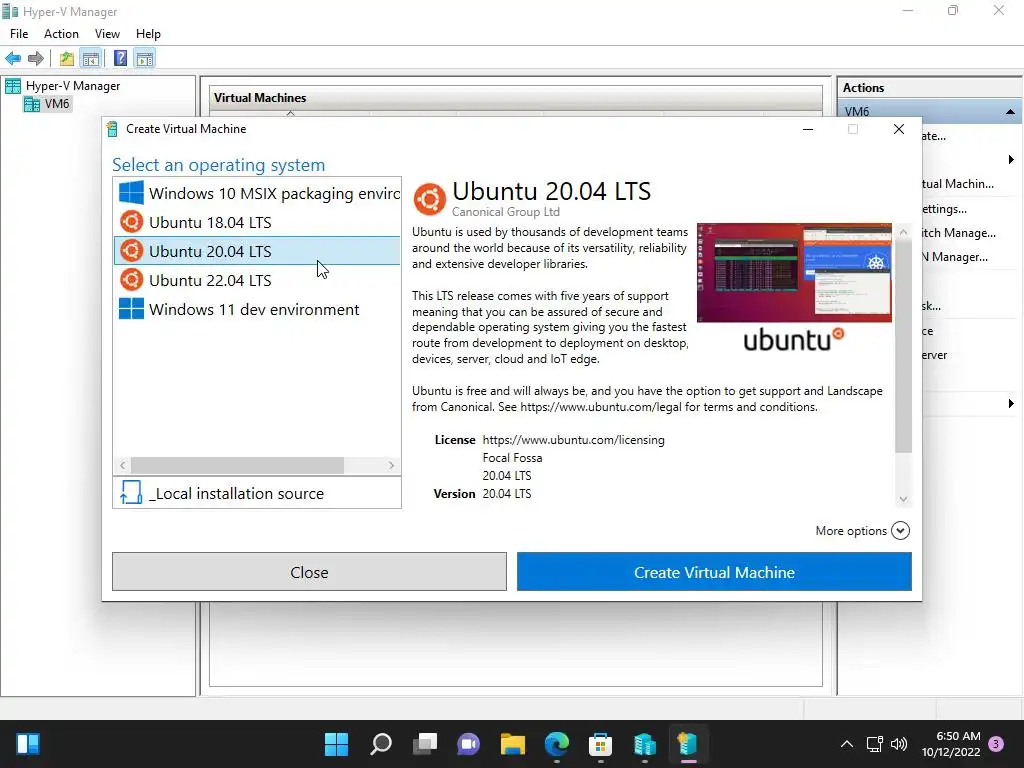Open the clock showing 6:50 AM

[951, 744]
